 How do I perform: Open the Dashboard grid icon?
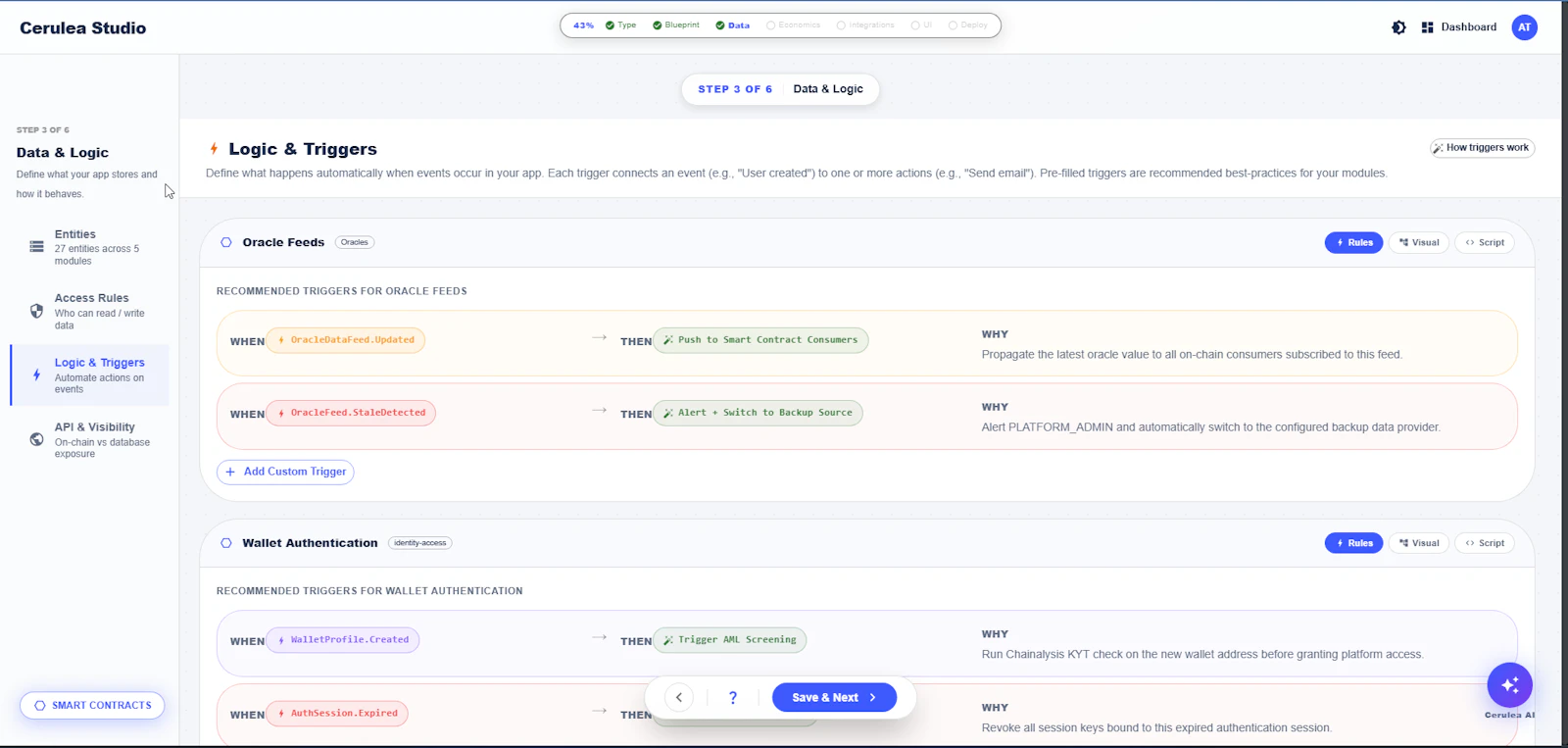click(x=1427, y=27)
